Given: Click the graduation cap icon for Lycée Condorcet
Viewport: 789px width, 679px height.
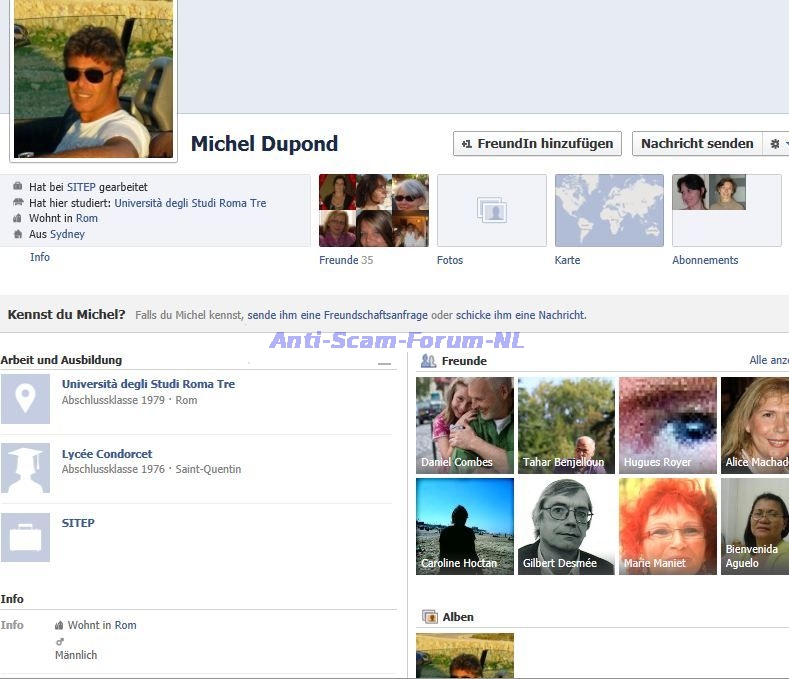Looking at the screenshot, I should click(25, 468).
